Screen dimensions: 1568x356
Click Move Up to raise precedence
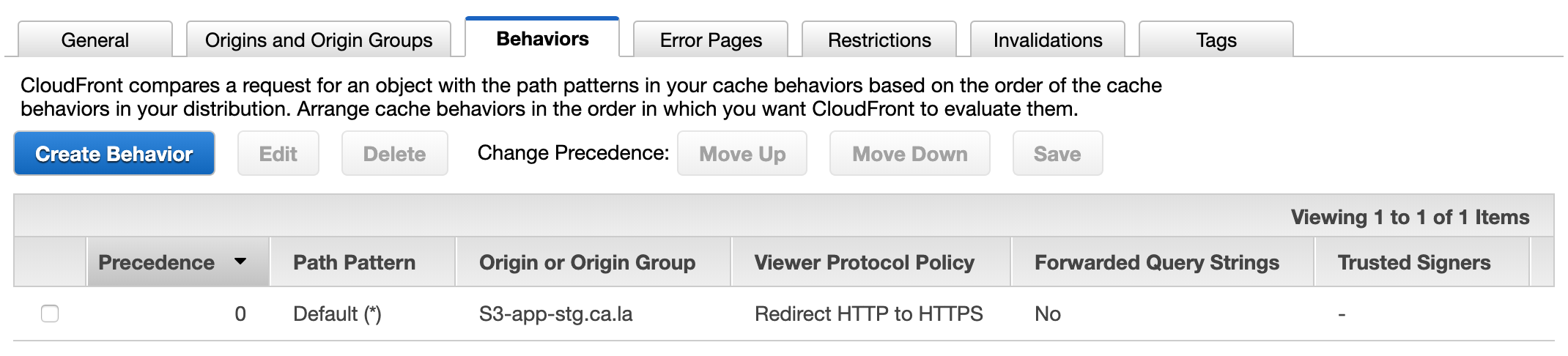pyautogui.click(x=742, y=154)
